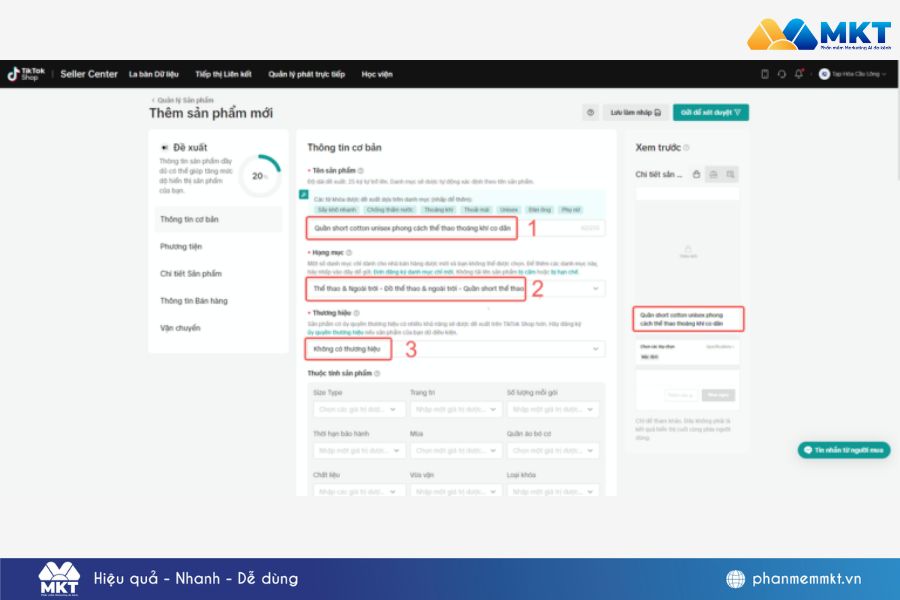Open Quản lý phát trực tiếp menu
Image resolution: width=900 pixels, height=600 pixels.
pos(307,74)
